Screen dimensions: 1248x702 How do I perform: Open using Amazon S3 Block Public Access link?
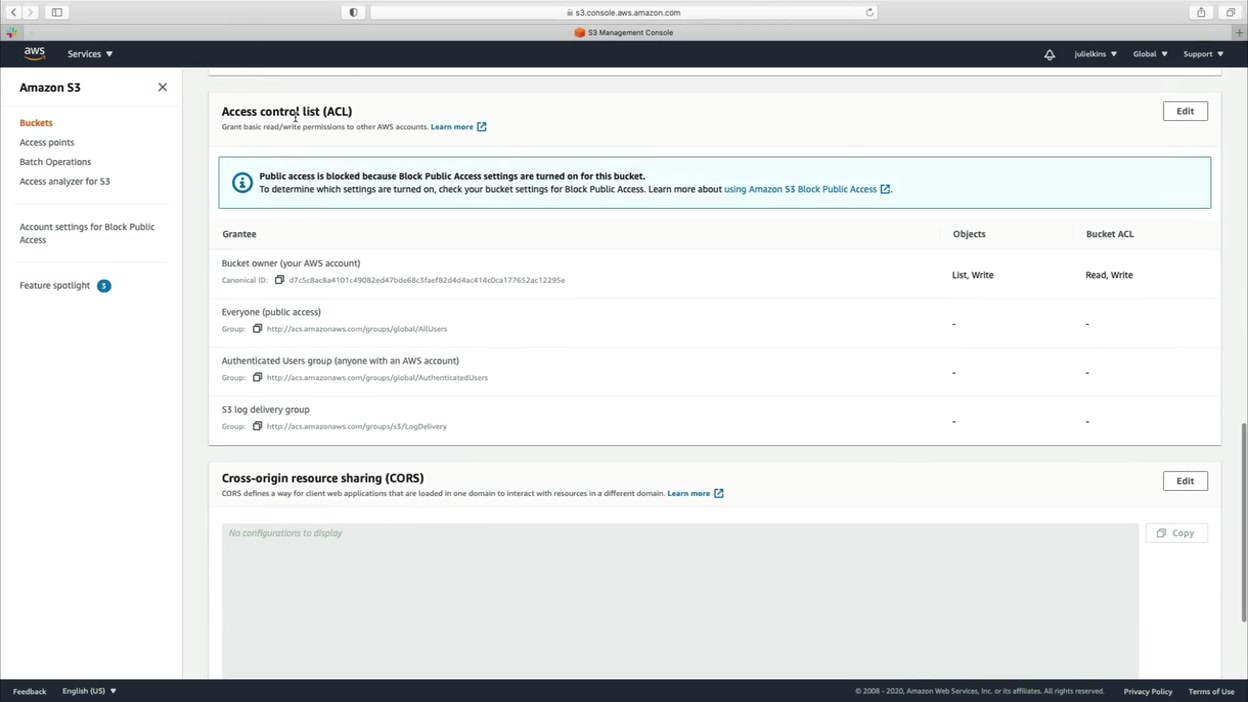point(800,189)
